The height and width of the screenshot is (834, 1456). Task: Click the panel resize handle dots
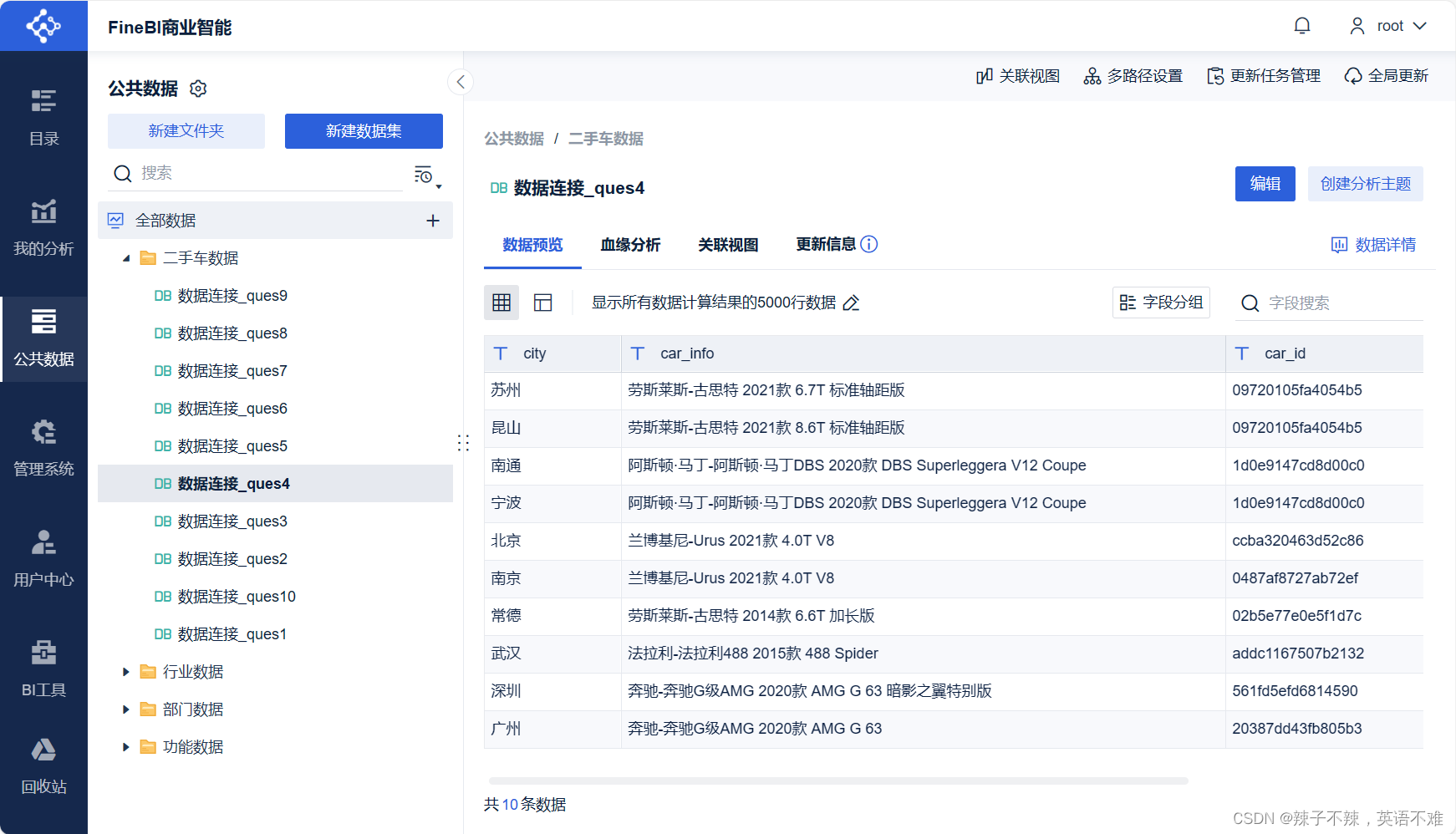tap(464, 443)
